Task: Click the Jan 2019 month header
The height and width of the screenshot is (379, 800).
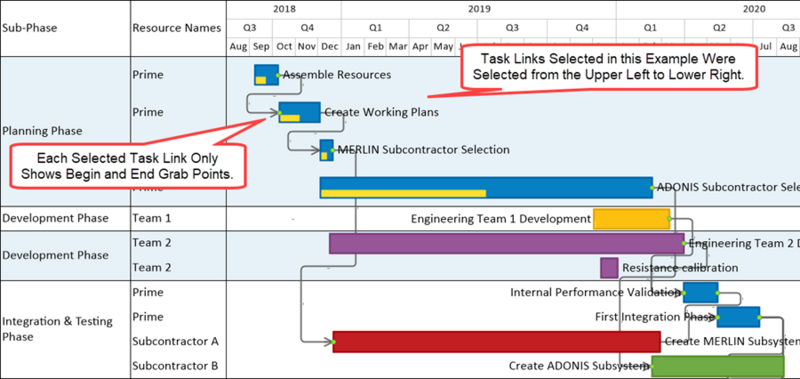Action: pyautogui.click(x=353, y=46)
